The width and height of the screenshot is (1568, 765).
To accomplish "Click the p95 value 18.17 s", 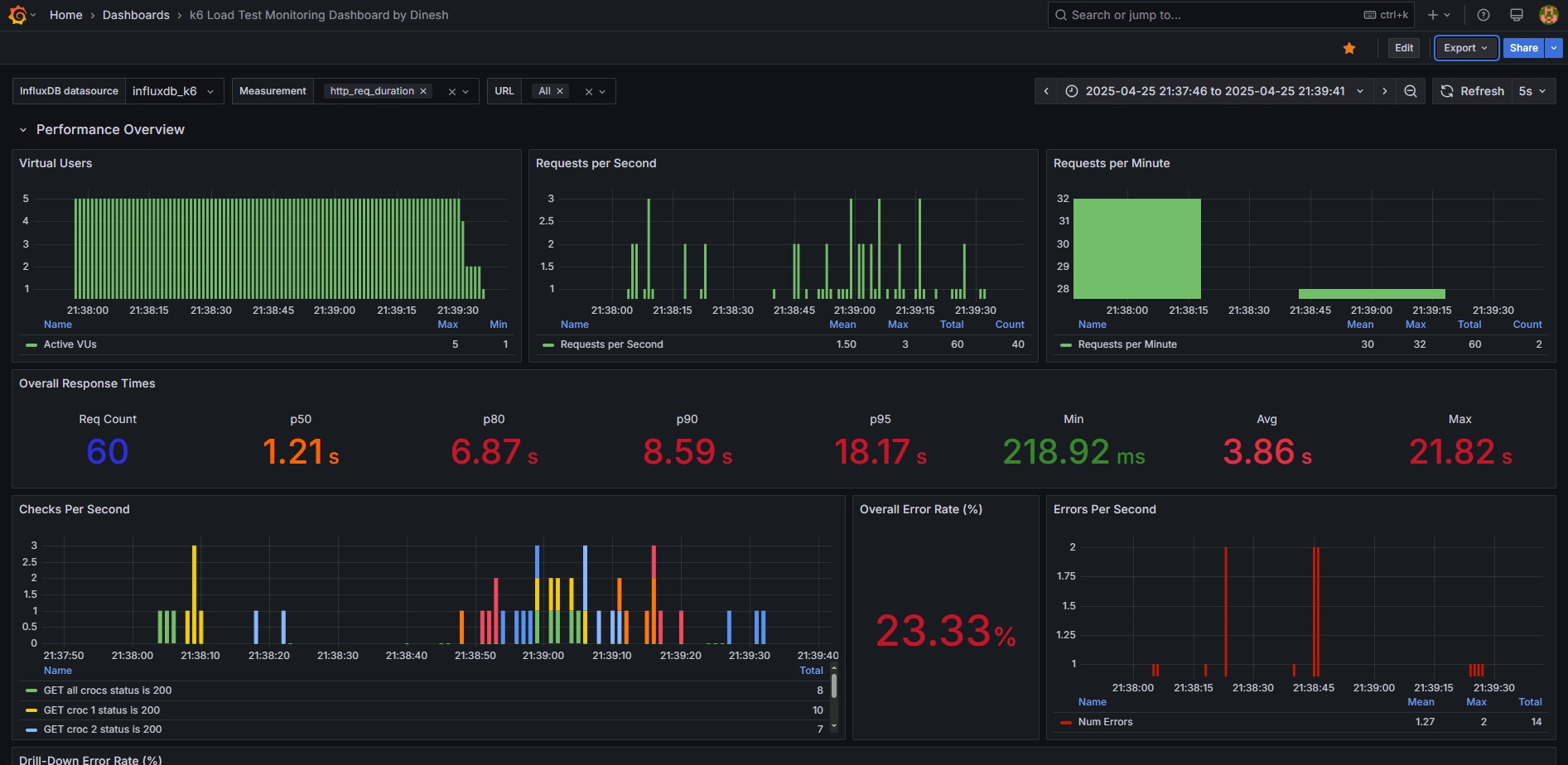I will pyautogui.click(x=880, y=452).
